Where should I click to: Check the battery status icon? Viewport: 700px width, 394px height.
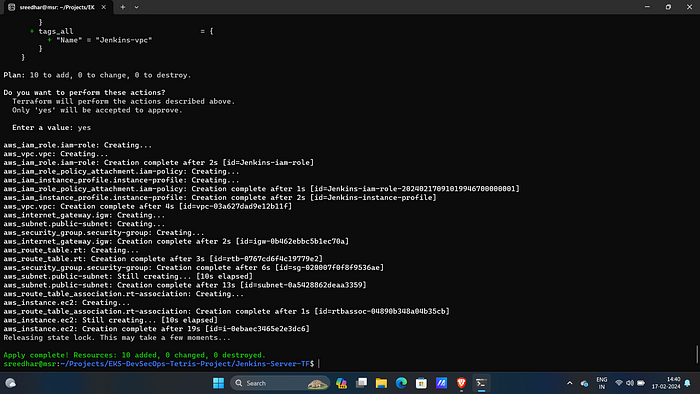click(x=641, y=383)
